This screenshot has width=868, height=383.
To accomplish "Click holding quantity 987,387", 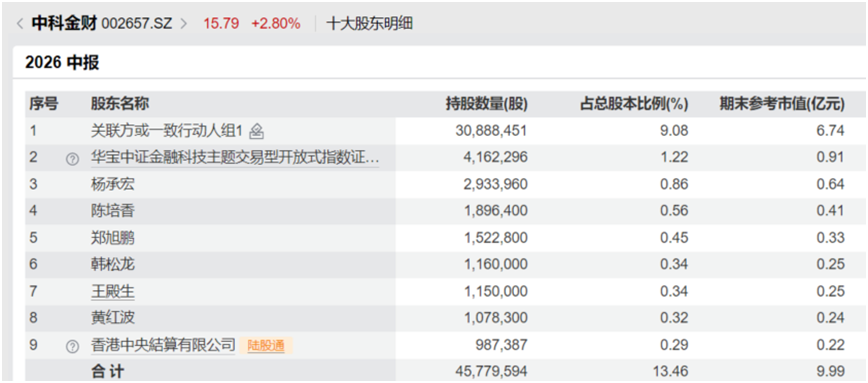I will coord(502,345).
